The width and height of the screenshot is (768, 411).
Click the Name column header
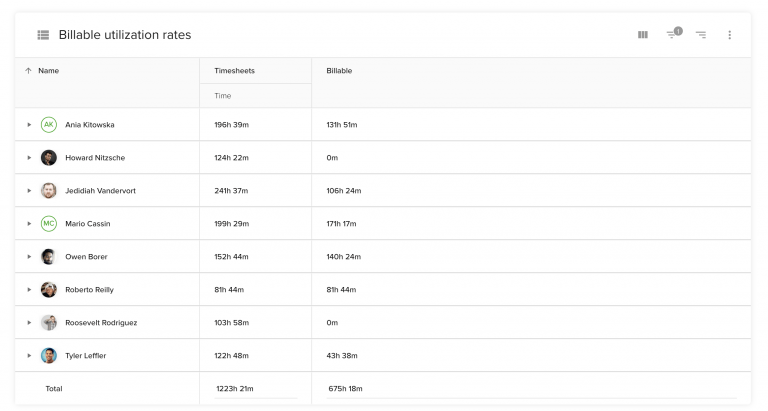click(48, 71)
